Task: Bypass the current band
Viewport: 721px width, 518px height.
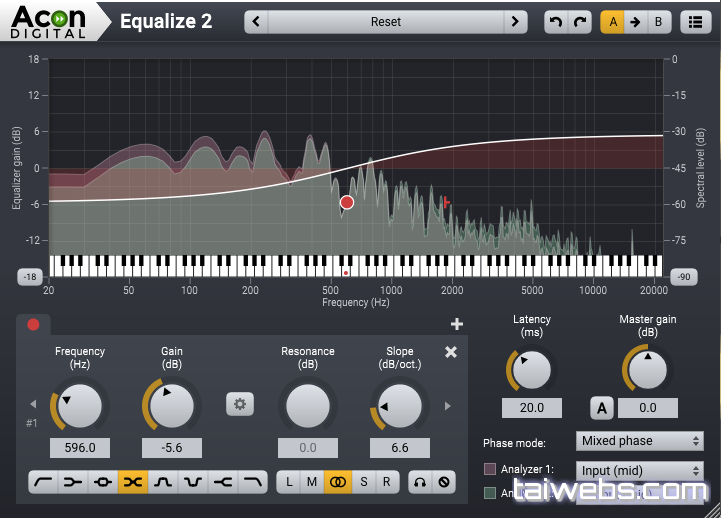Action: click(444, 482)
